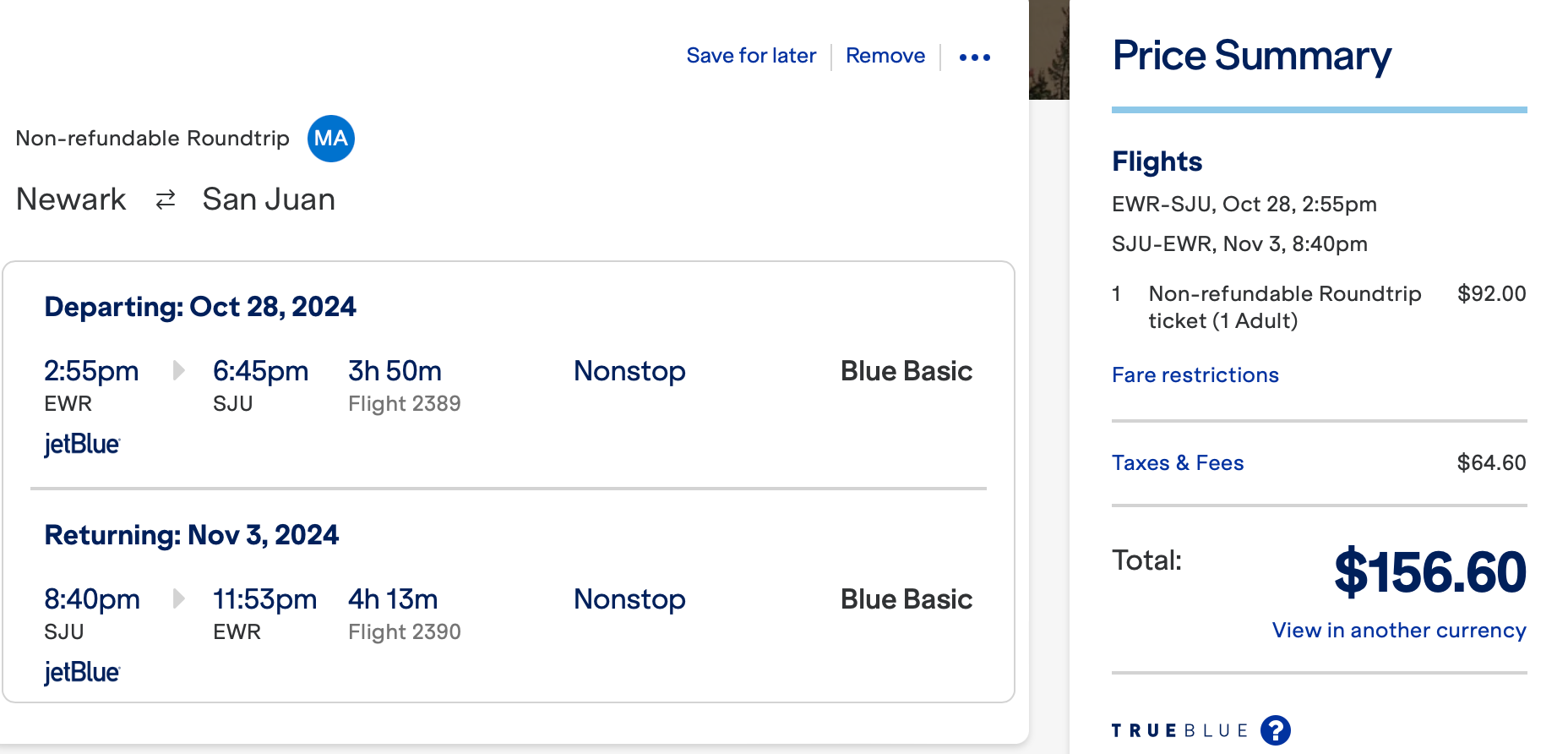Click the MA account avatar badge

click(x=330, y=138)
